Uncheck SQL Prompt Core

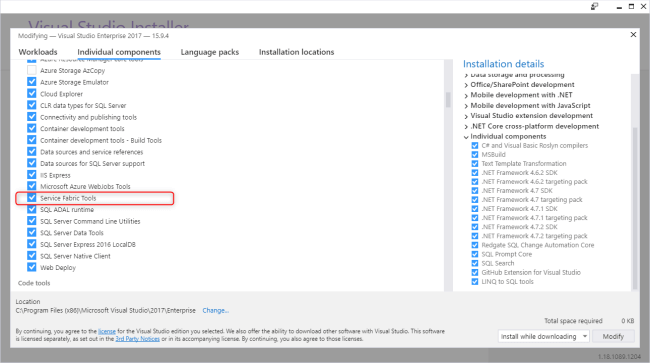[x=475, y=254]
